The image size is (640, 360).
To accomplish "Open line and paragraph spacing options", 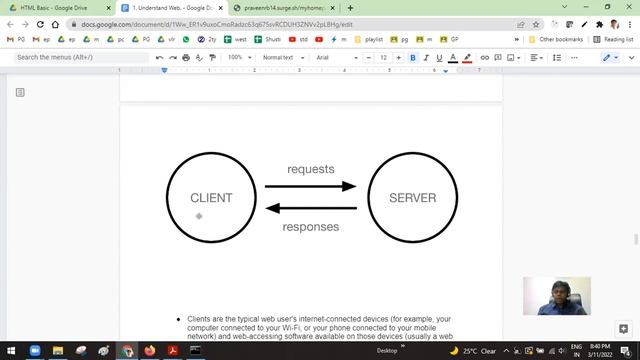I will pos(557,58).
